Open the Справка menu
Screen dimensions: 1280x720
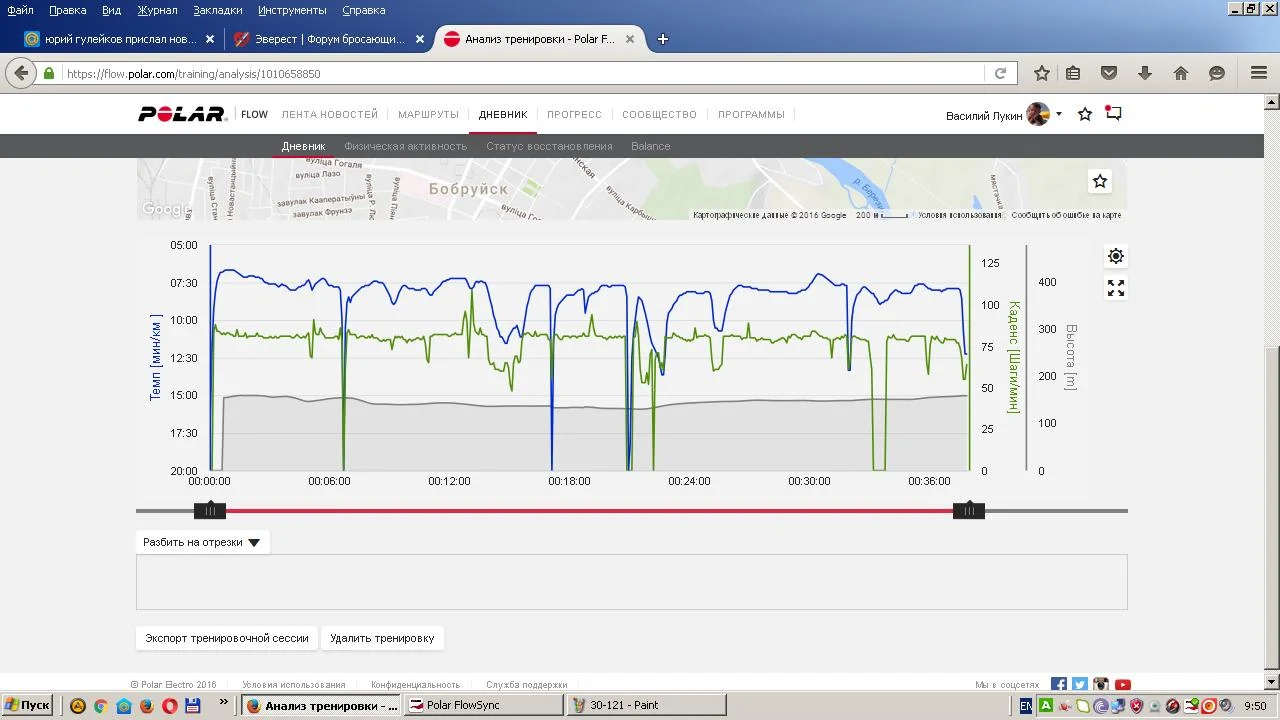[x=363, y=10]
